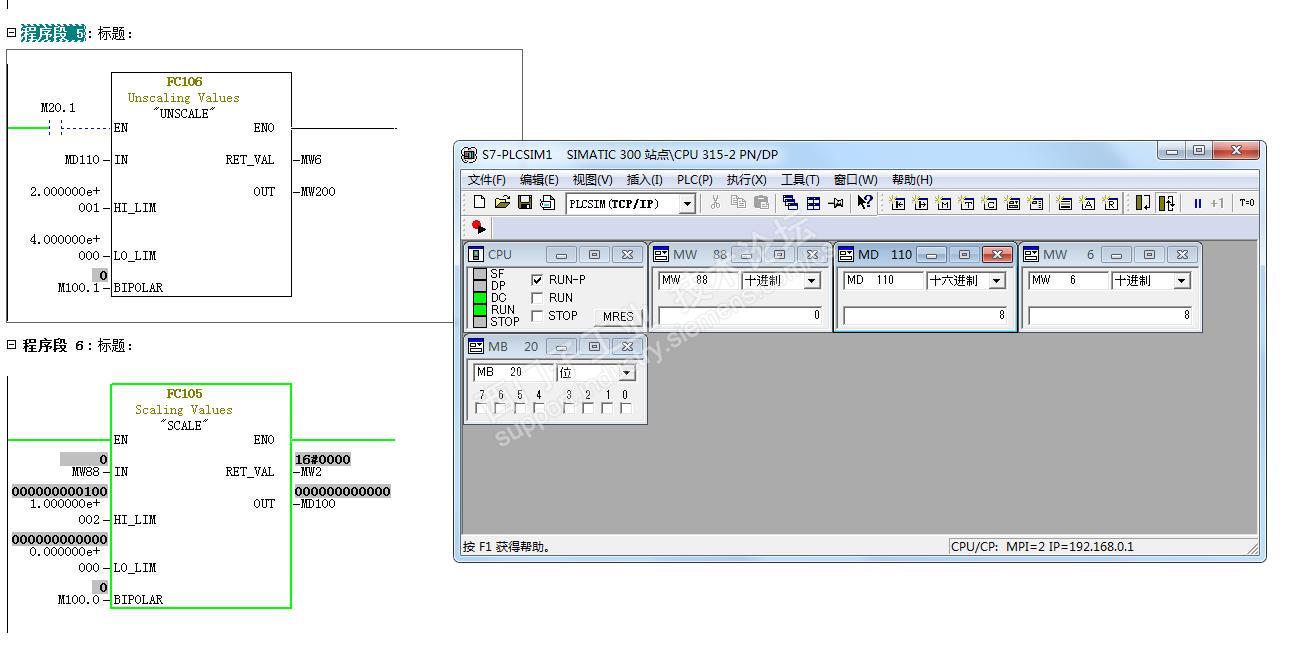Insert a bit memory (M) variable window
Image resolution: width=1310 pixels, height=655 pixels.
point(944,203)
